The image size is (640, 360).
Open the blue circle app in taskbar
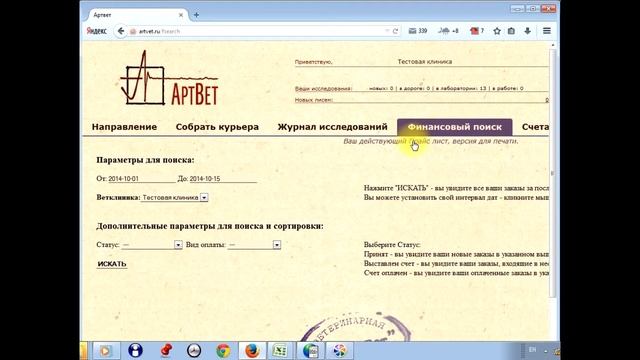(135, 351)
